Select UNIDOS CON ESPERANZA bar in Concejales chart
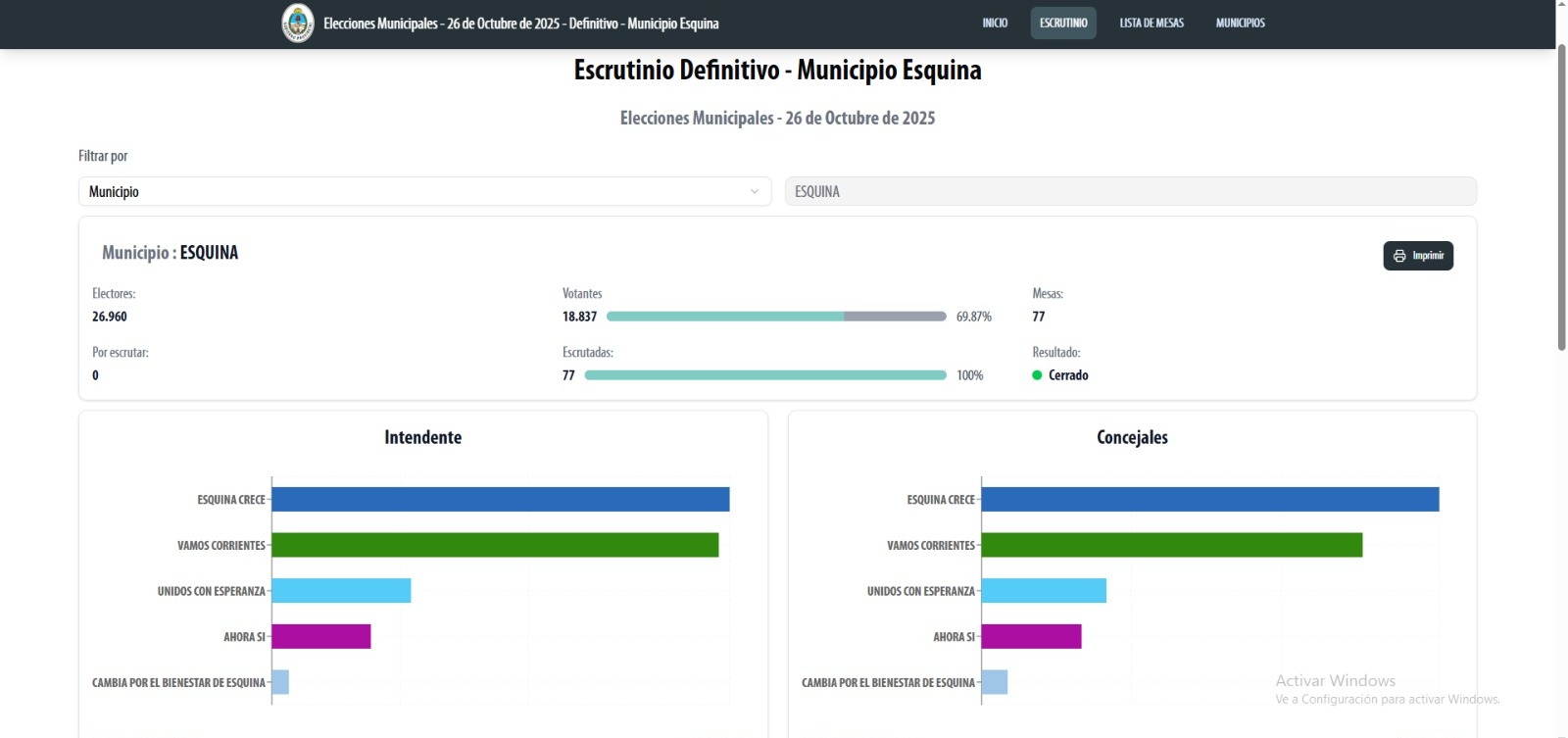1568x738 pixels. (x=1044, y=591)
